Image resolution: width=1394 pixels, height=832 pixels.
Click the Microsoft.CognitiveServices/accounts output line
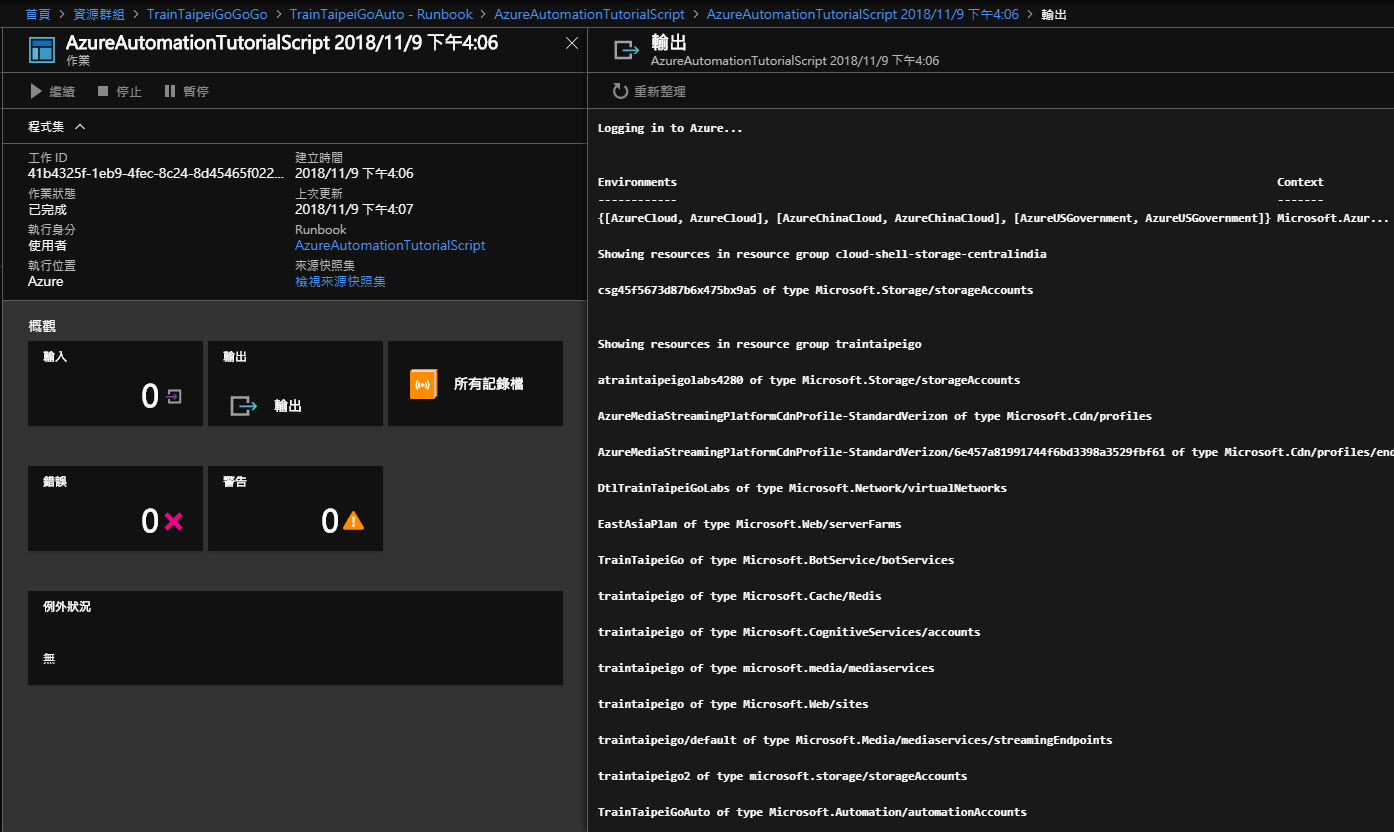tap(789, 632)
